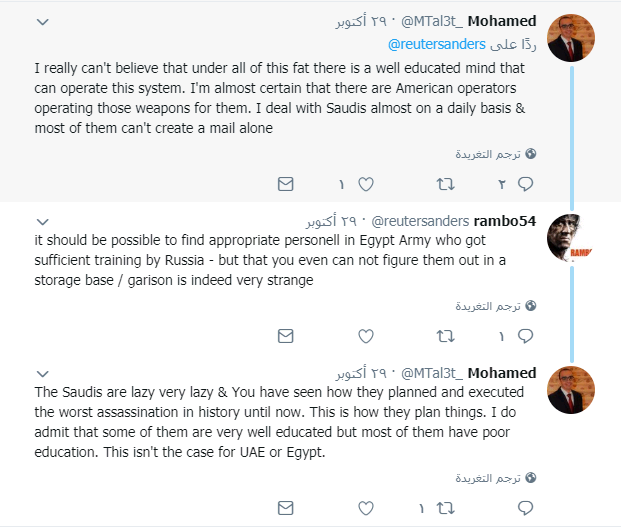The image size is (621, 529).
Task: Click the rambo54 Rambo avatar picture
Action: [x=572, y=238]
